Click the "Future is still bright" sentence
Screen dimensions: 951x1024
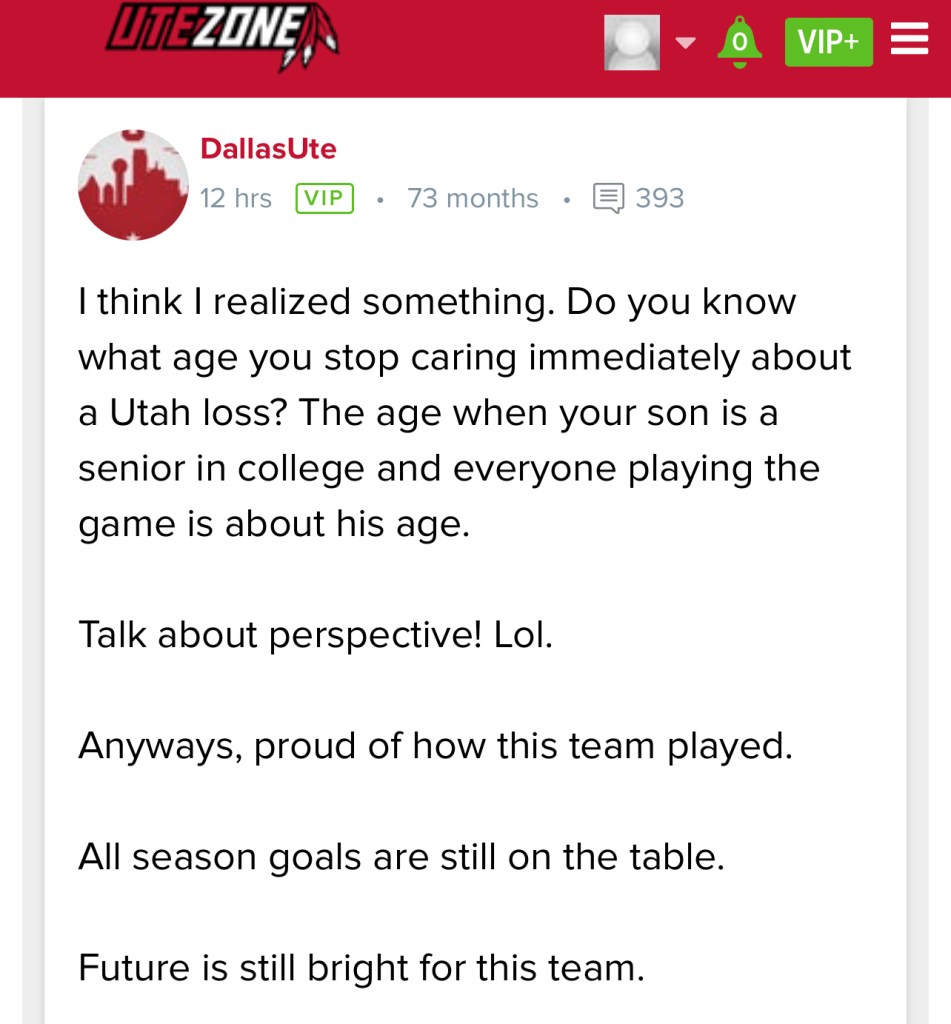tap(361, 968)
